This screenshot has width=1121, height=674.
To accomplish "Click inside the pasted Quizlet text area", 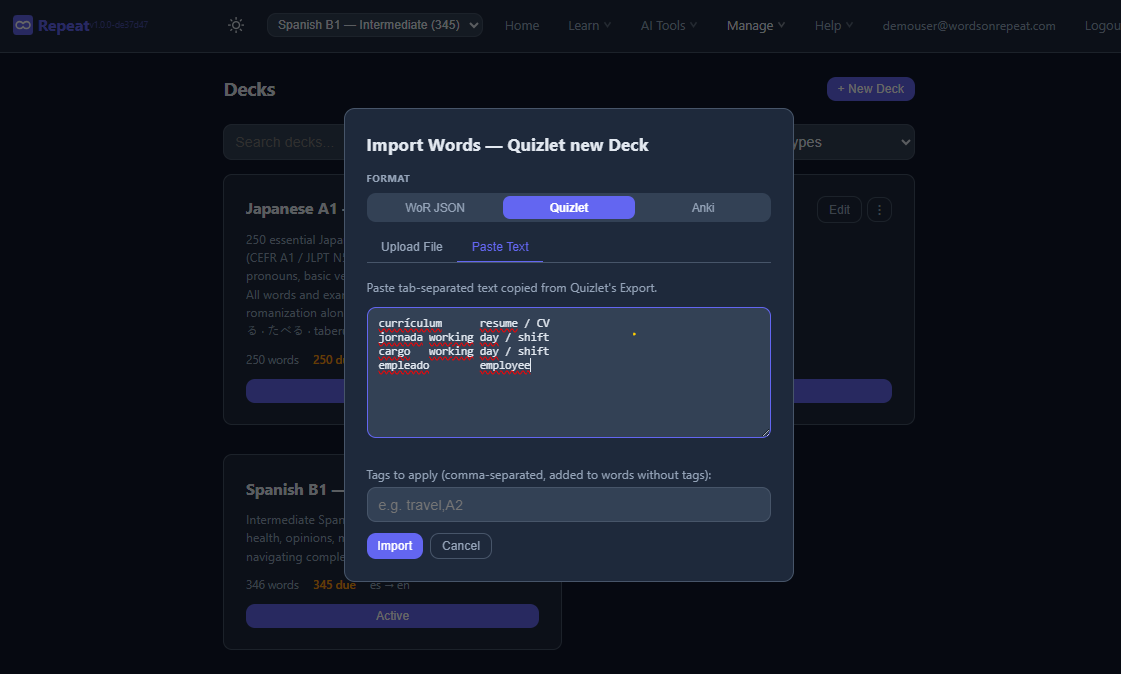I will click(x=568, y=372).
